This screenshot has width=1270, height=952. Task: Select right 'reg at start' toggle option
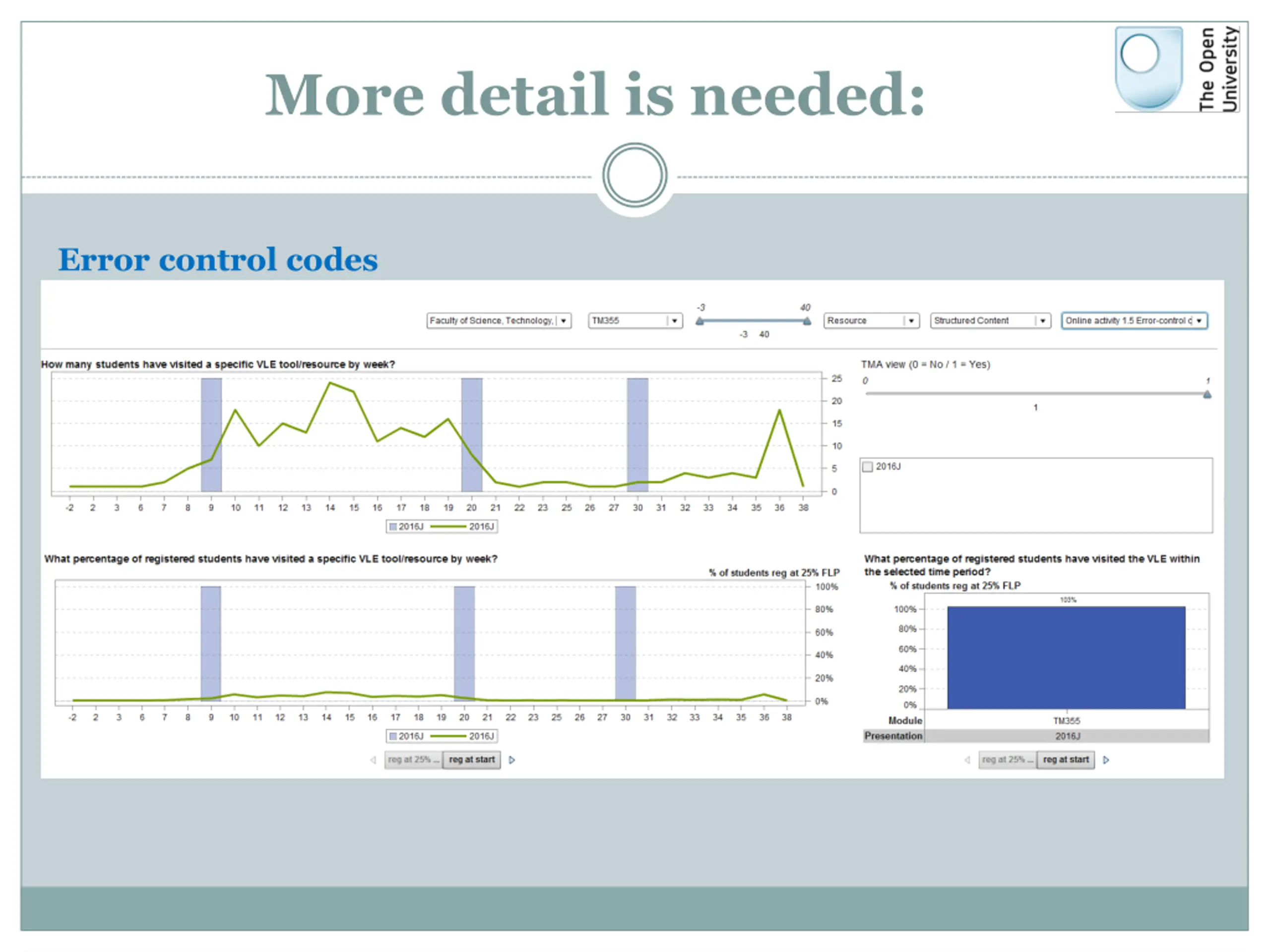(x=1066, y=760)
